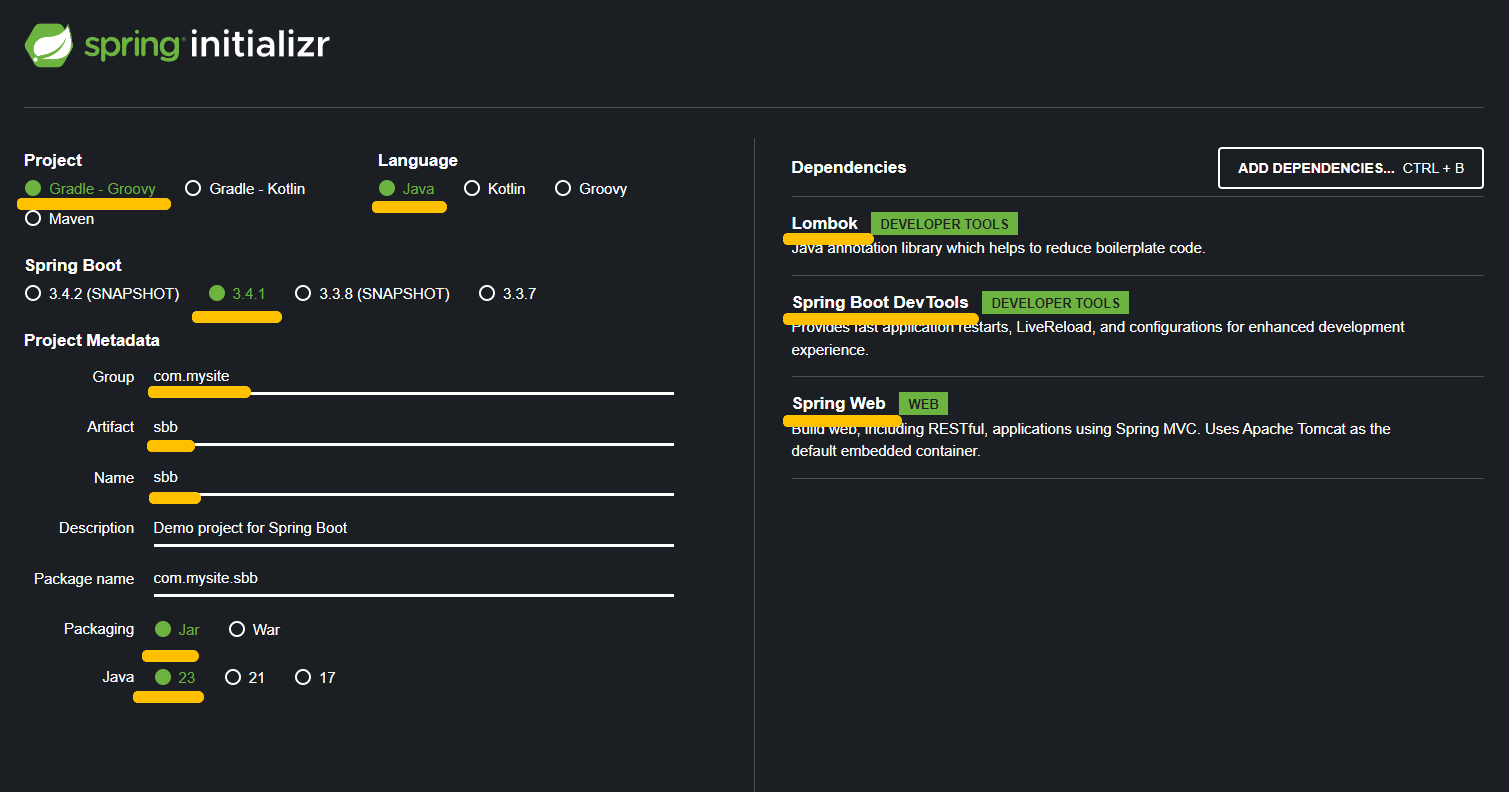Pick Spring Boot version 3.3.7

[x=508, y=293]
